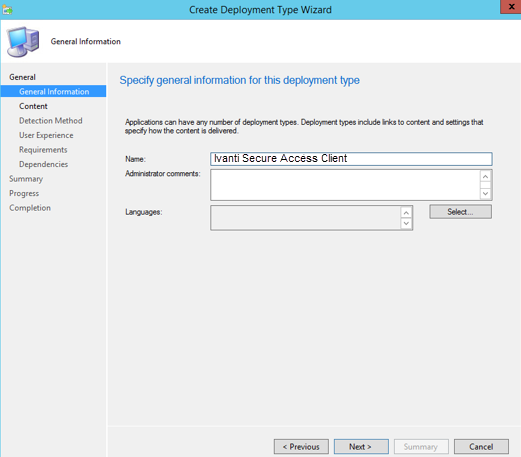Open the General Information step
This screenshot has height=457, width=521.
click(54, 91)
